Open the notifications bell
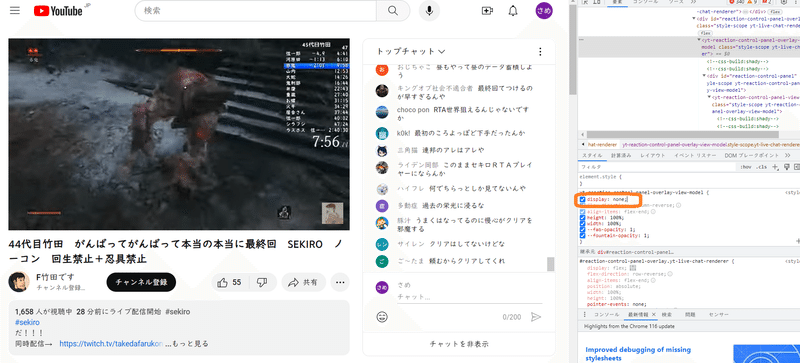800x363 pixels. click(x=513, y=11)
